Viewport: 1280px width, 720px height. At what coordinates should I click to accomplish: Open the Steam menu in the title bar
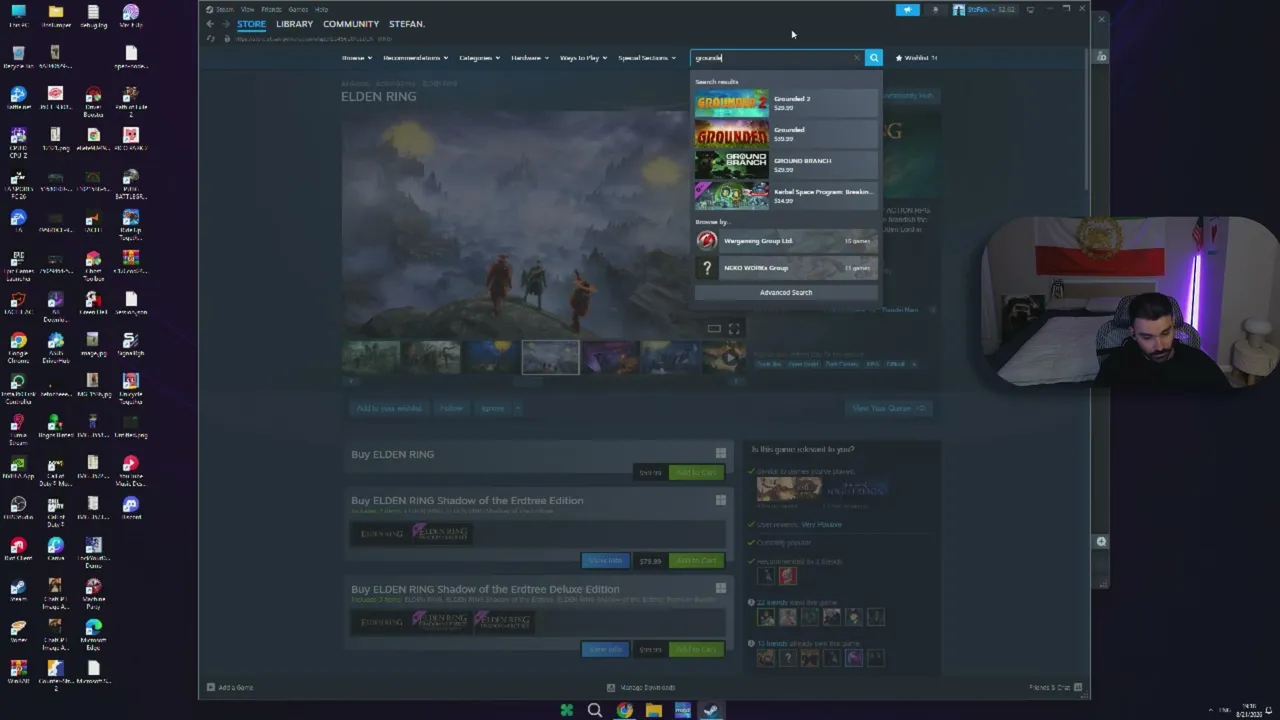click(x=224, y=9)
